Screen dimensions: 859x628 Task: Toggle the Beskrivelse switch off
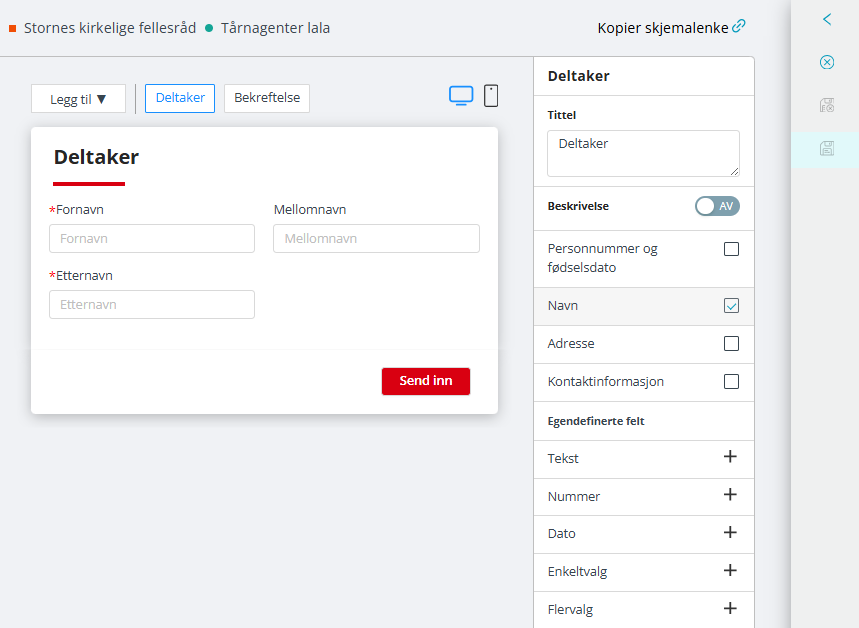click(716, 207)
